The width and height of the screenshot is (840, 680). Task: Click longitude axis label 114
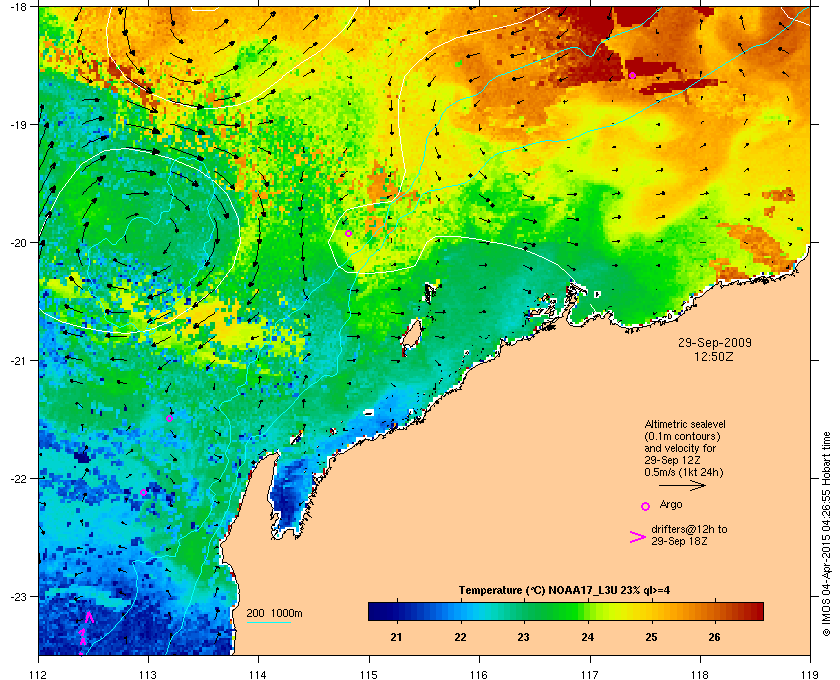coord(258,674)
